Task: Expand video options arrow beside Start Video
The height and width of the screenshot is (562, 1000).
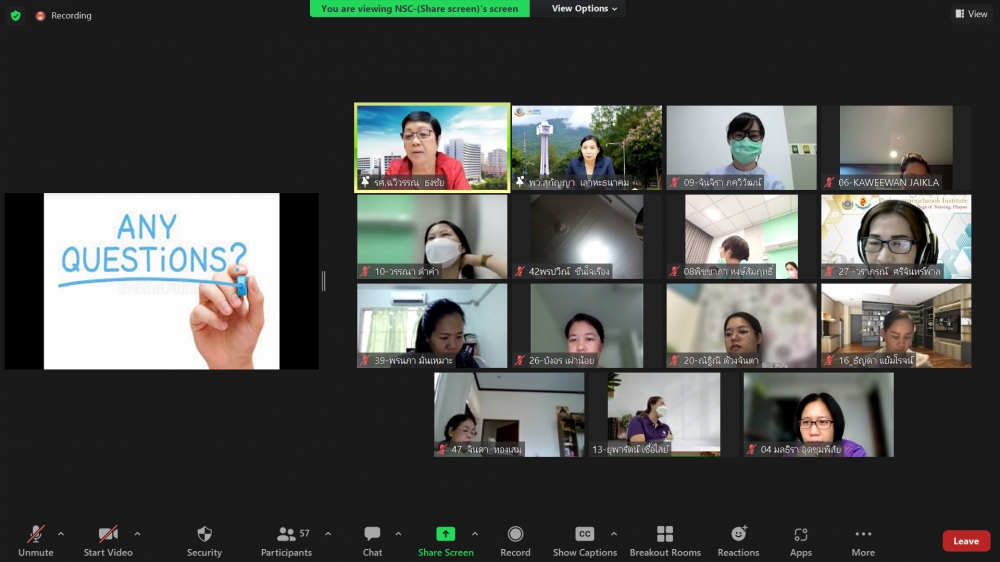Action: point(137,534)
